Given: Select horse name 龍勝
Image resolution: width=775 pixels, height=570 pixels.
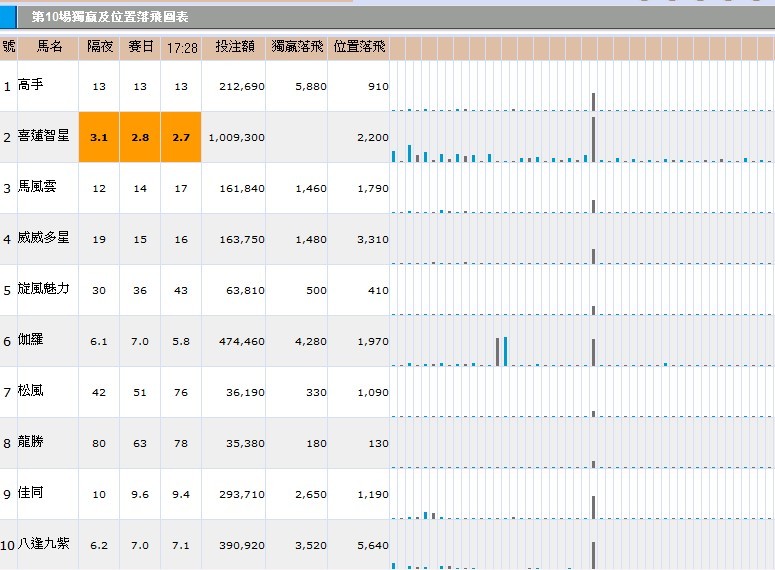Looking at the screenshot, I should (x=31, y=441).
